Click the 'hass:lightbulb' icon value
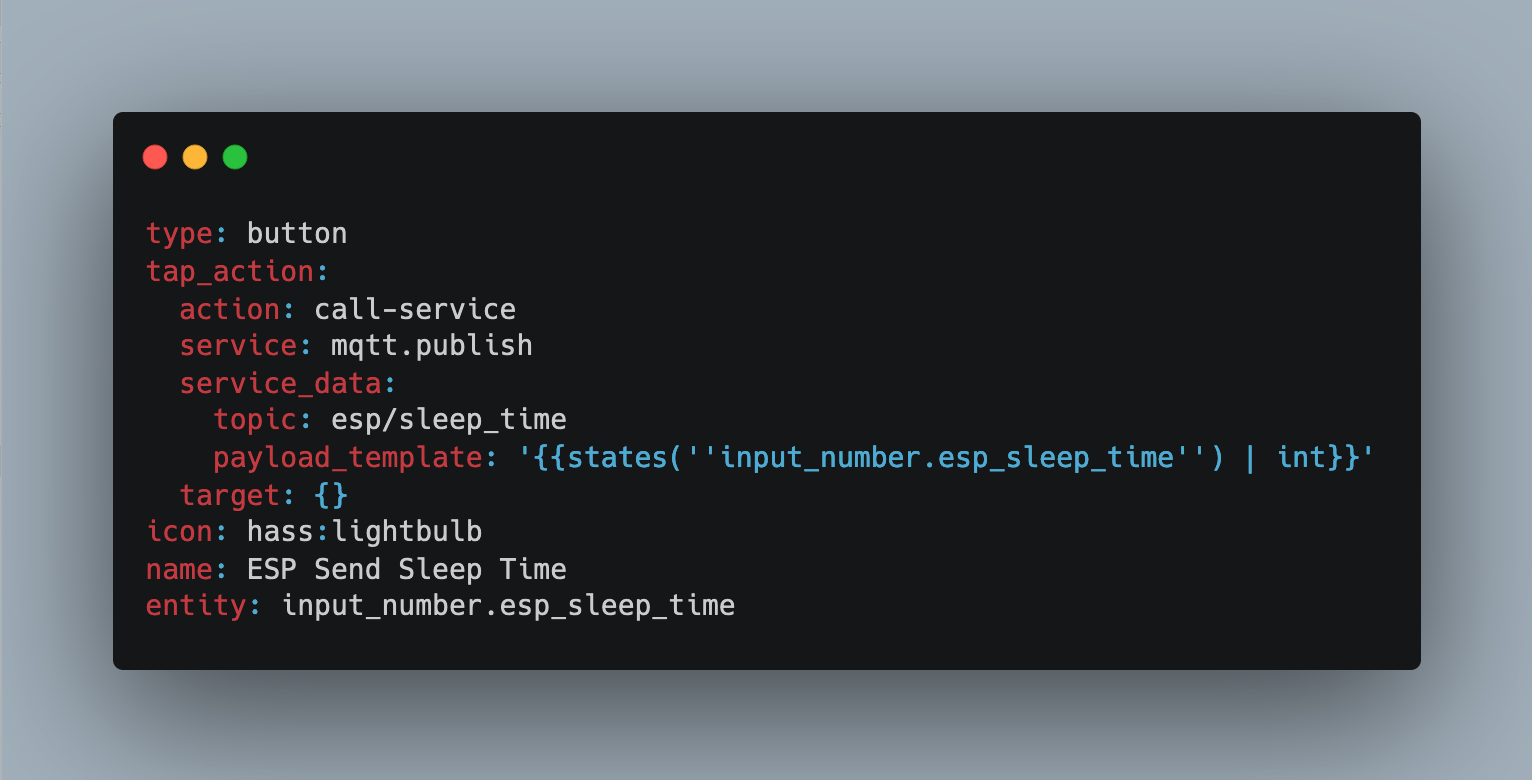The image size is (1532, 780). [x=365, y=531]
